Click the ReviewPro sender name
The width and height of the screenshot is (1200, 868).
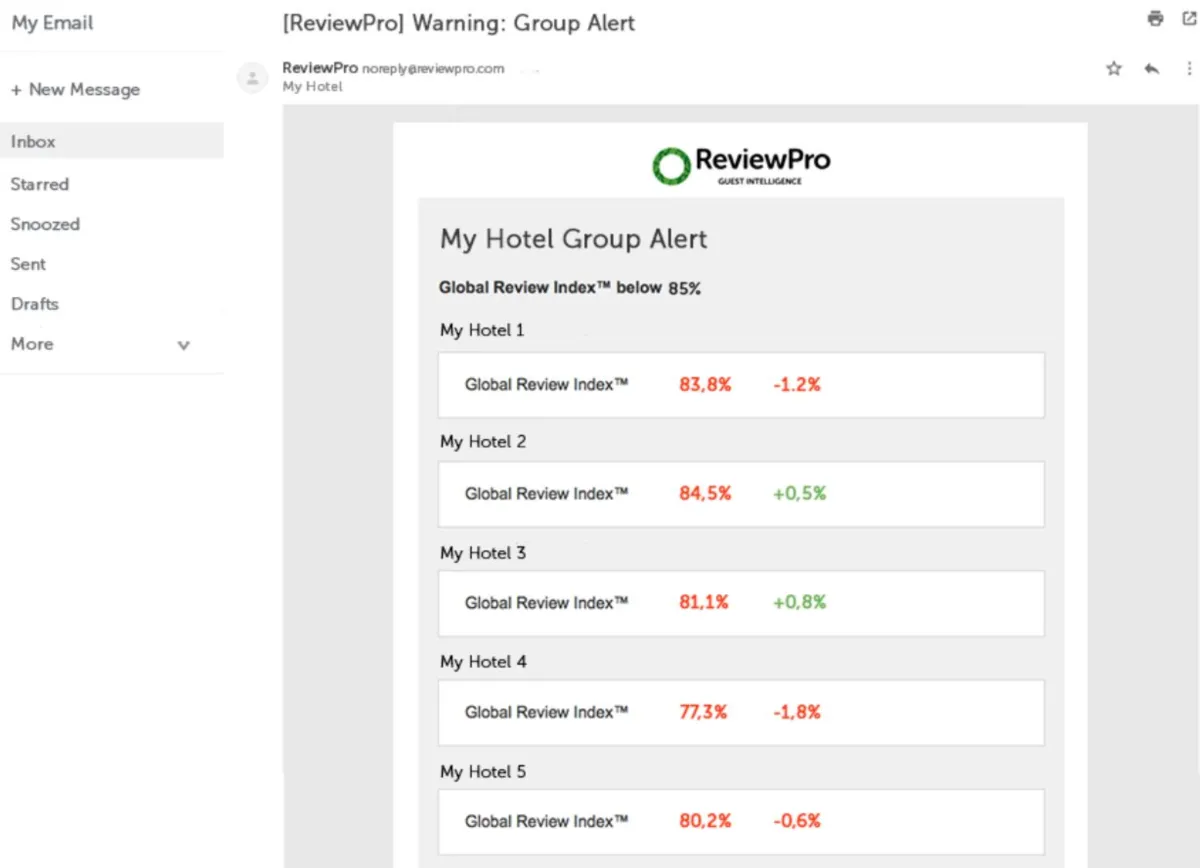(x=320, y=68)
